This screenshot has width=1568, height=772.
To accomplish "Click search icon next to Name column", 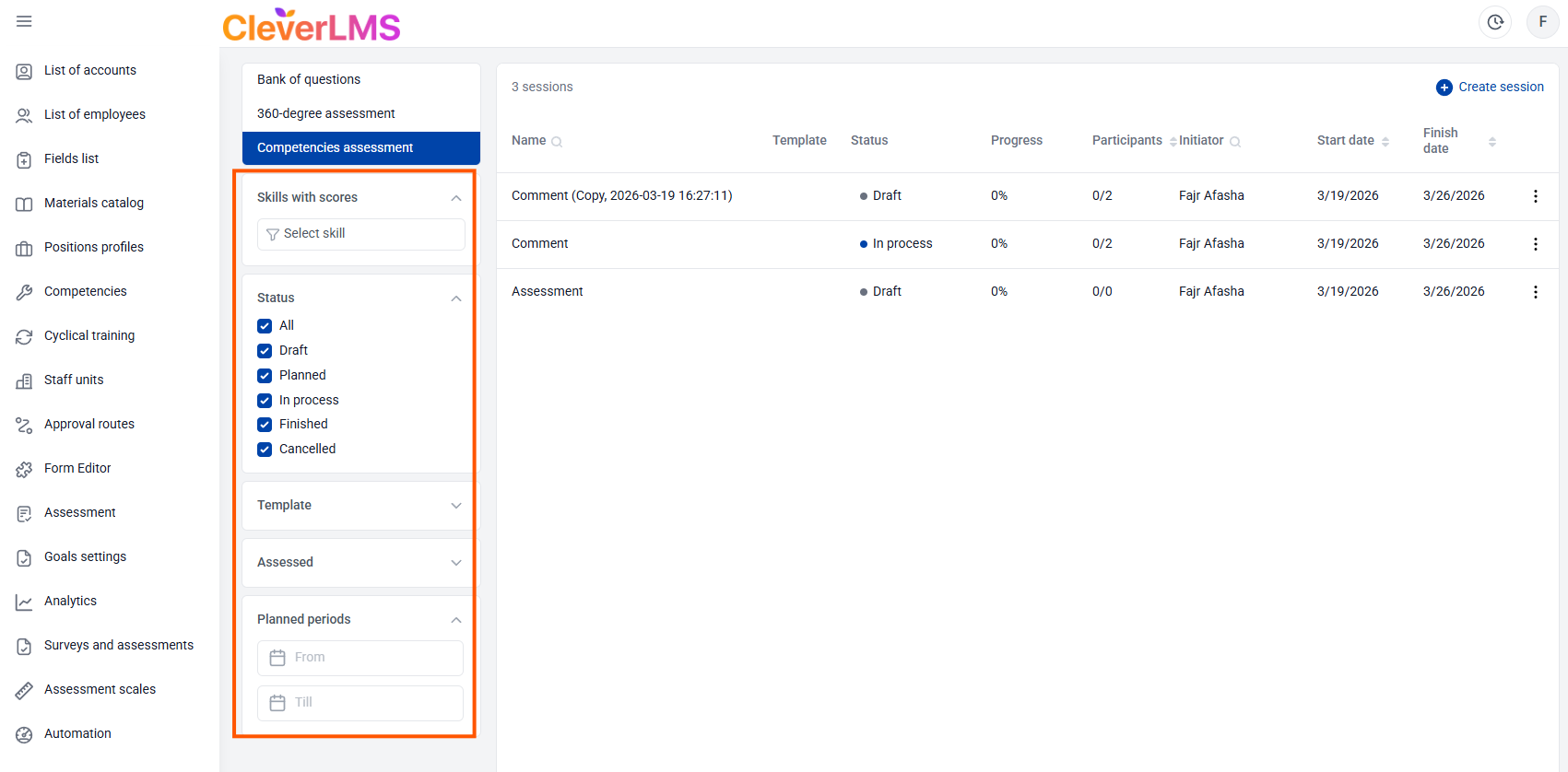I will 557,142.
